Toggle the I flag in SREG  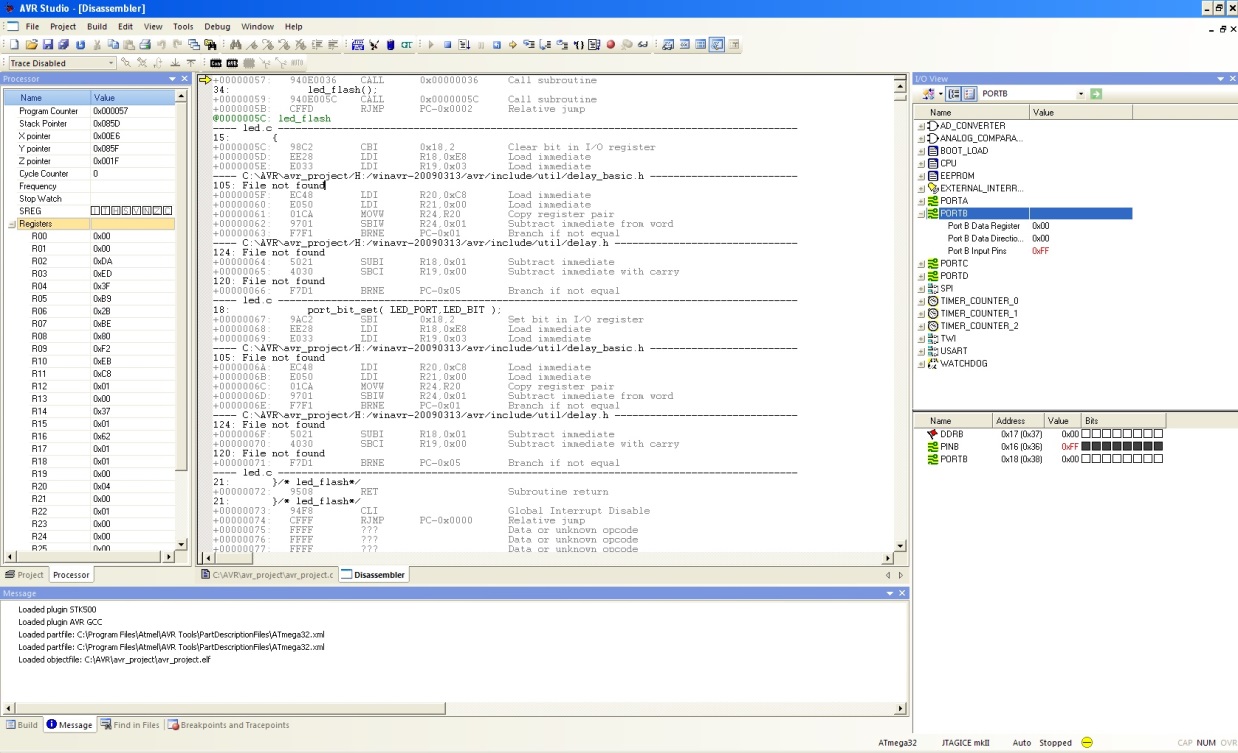(95, 211)
